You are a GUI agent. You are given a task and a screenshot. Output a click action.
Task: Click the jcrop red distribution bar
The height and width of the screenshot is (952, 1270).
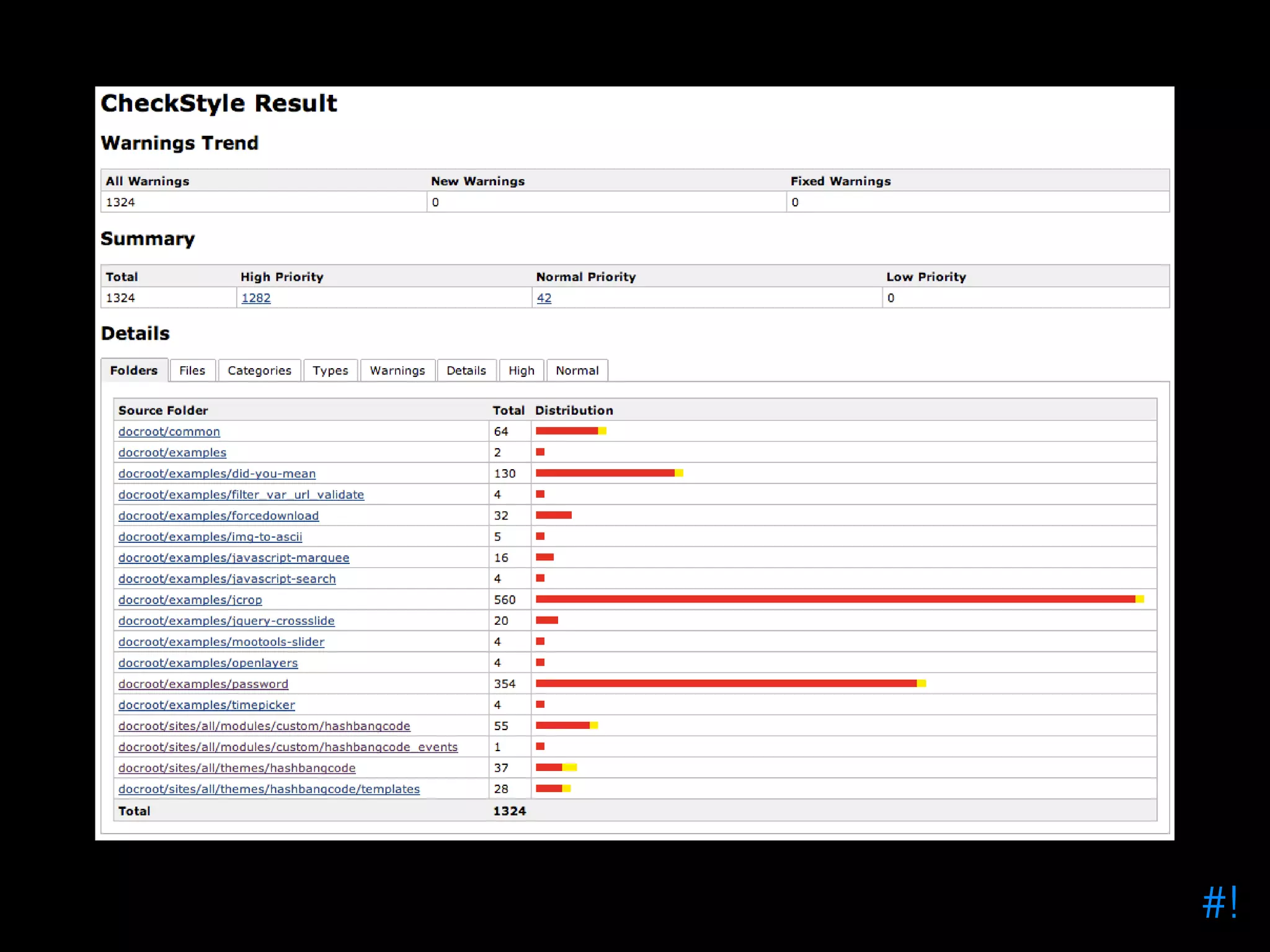point(835,599)
